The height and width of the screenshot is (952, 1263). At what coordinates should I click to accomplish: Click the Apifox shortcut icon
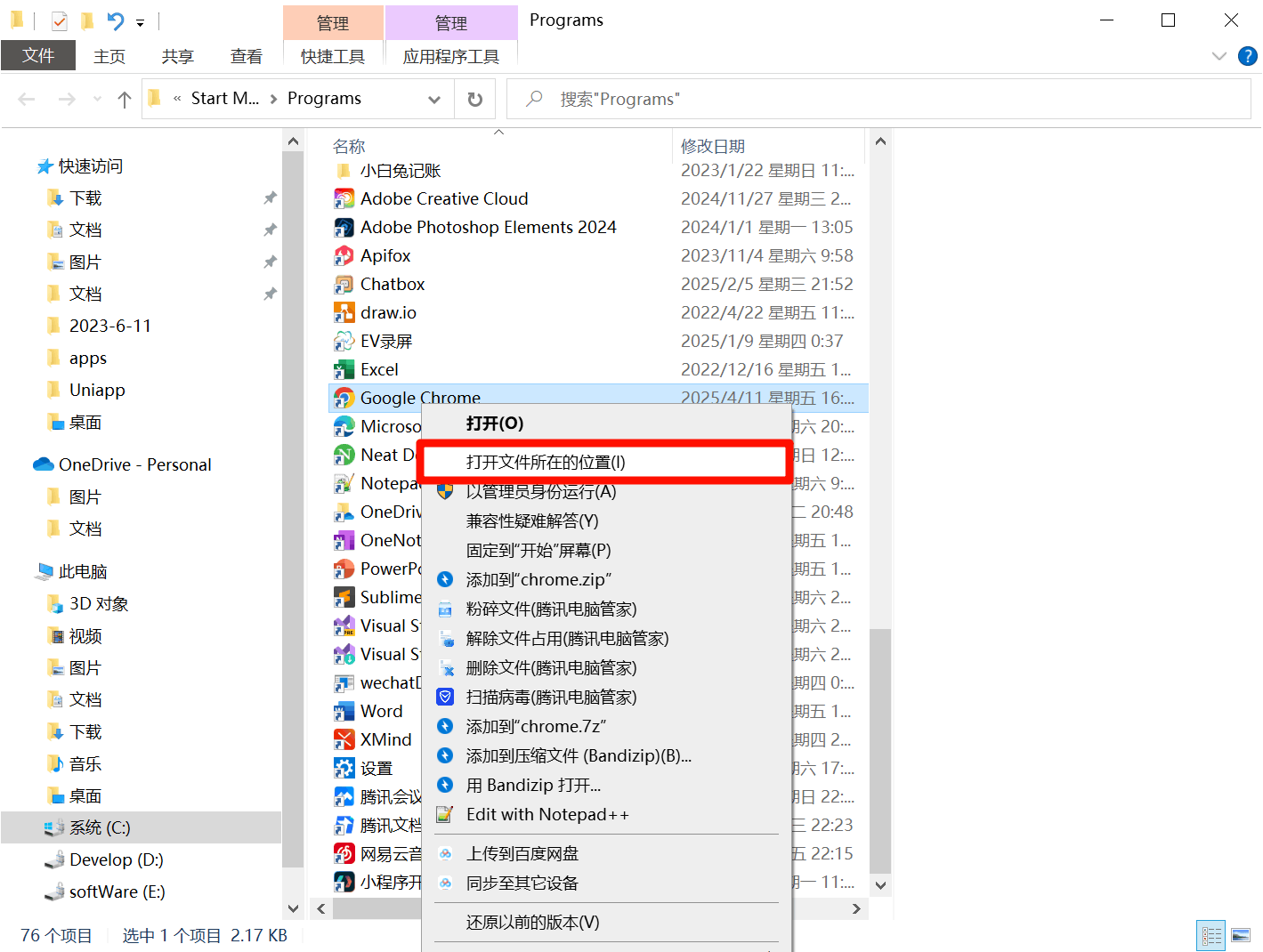[344, 255]
